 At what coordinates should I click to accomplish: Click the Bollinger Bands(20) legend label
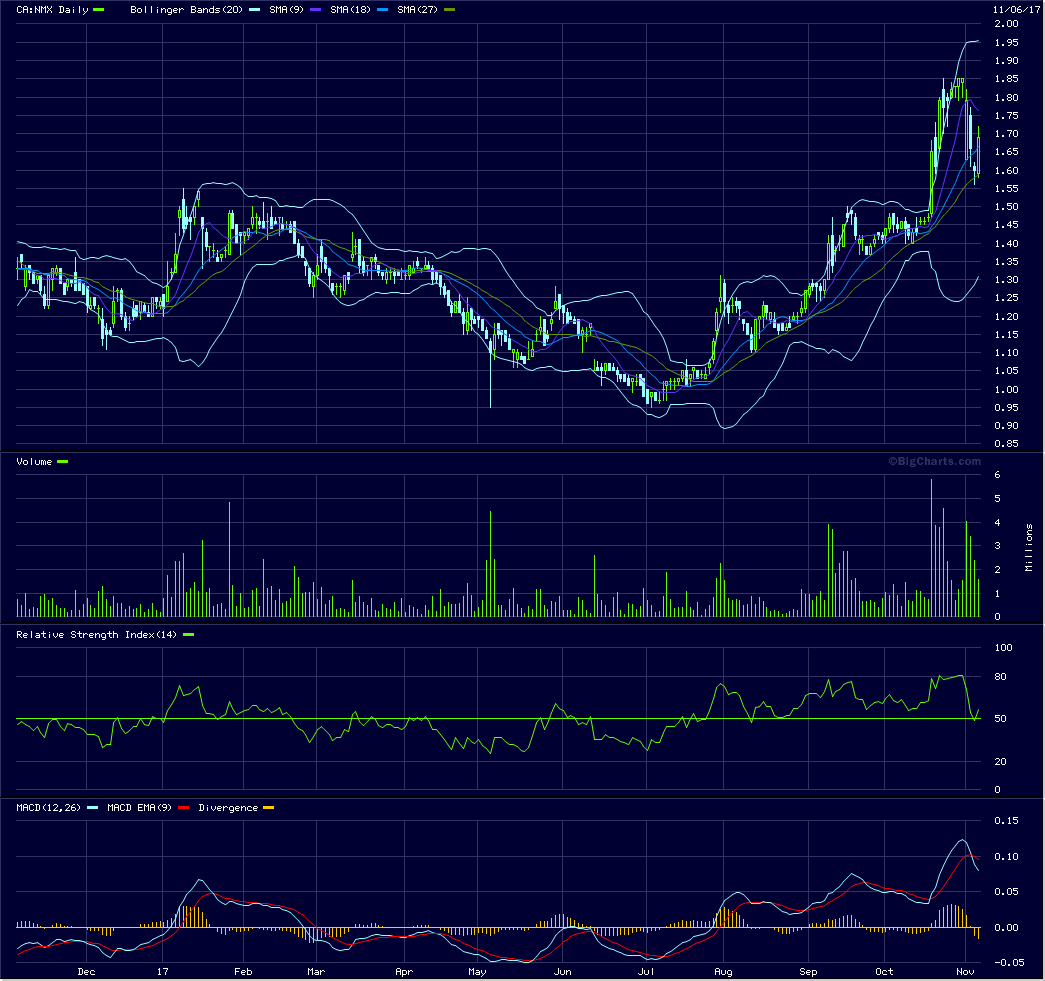(x=186, y=9)
